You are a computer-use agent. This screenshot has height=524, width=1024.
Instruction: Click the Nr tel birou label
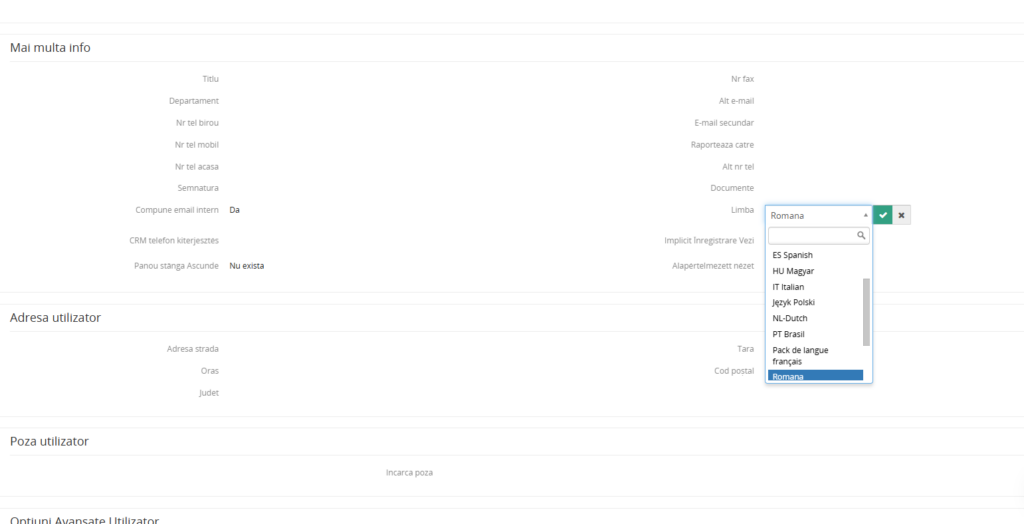click(197, 123)
